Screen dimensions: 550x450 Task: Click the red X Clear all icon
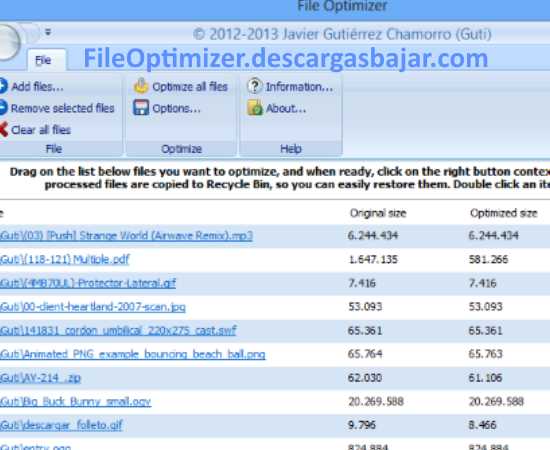pyautogui.click(x=3, y=129)
